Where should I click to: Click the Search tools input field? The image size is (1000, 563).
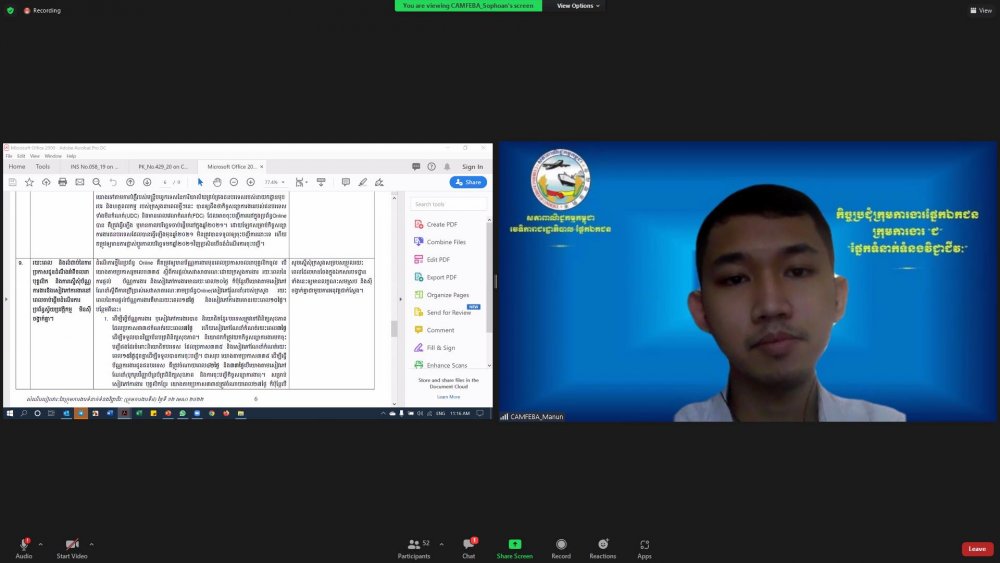(450, 204)
